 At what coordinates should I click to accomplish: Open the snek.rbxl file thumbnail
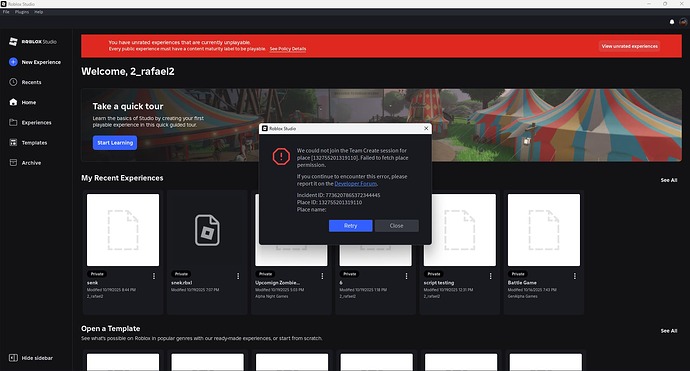tap(207, 230)
